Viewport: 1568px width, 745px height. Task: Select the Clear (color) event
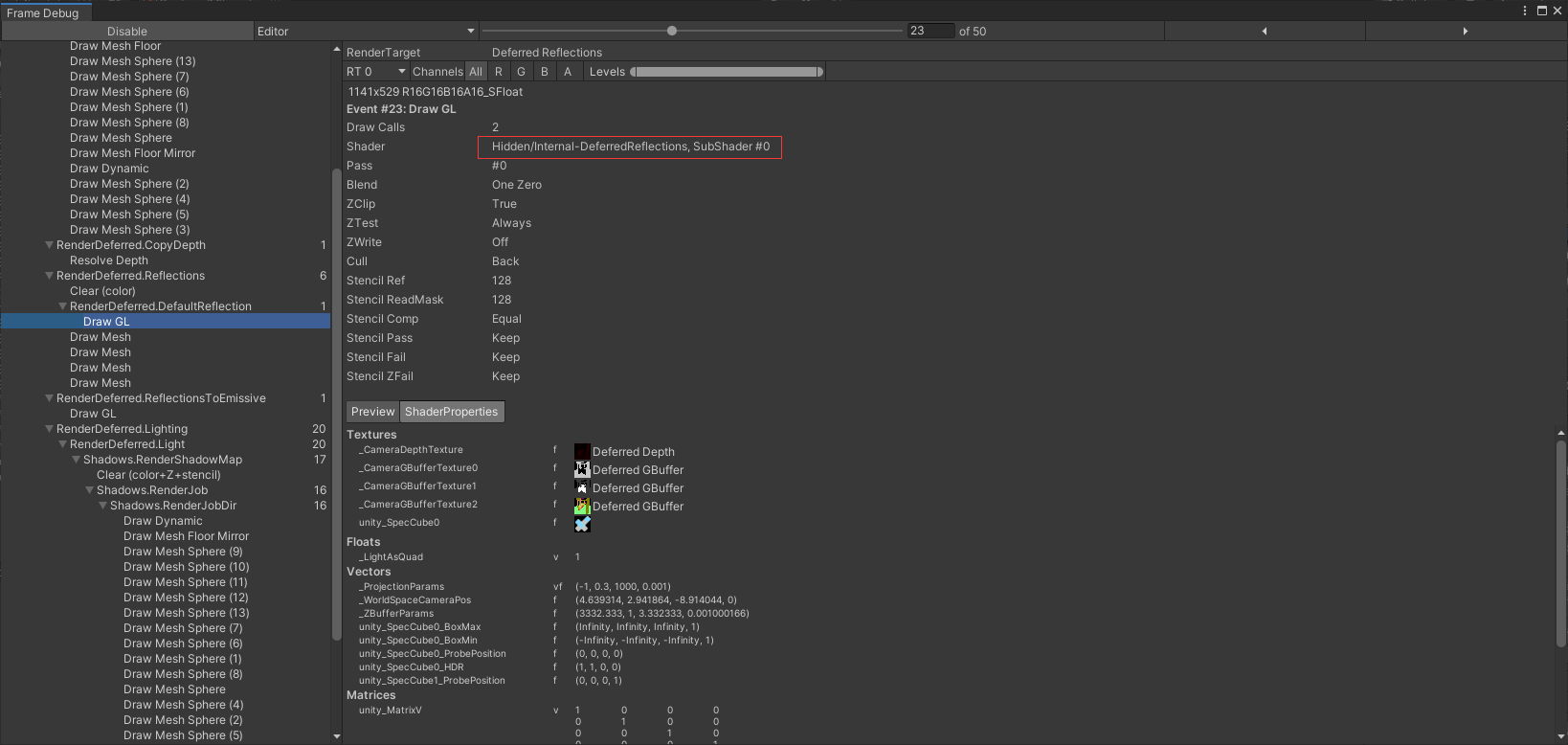[102, 291]
